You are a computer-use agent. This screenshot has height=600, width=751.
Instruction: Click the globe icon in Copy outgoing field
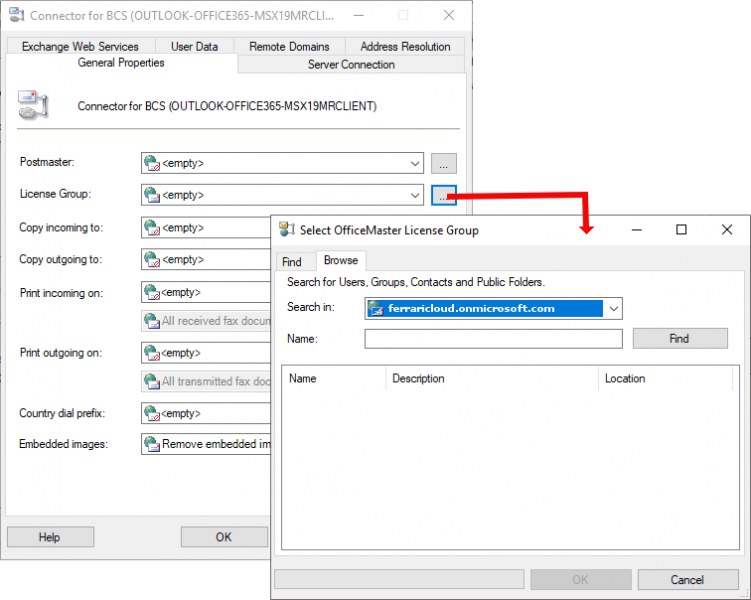[x=152, y=259]
